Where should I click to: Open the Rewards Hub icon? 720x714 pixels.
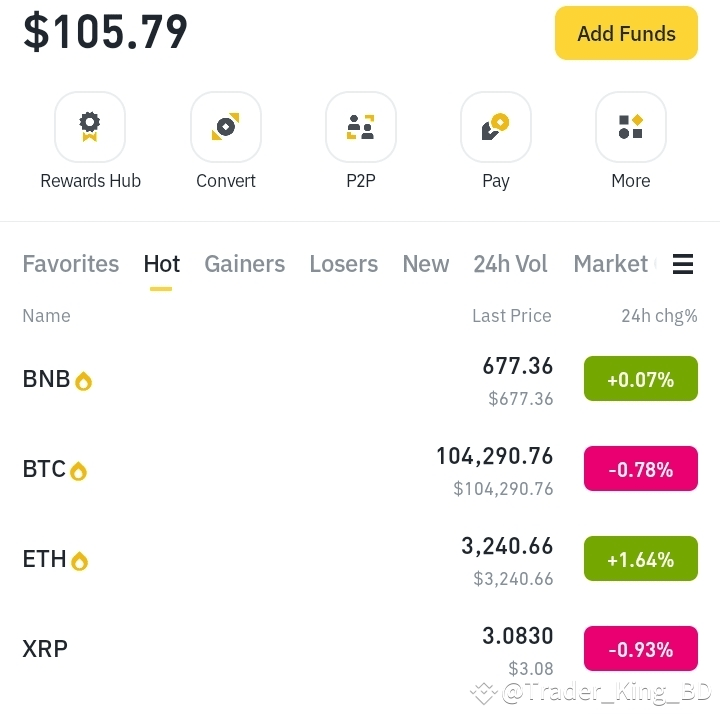tap(90, 127)
